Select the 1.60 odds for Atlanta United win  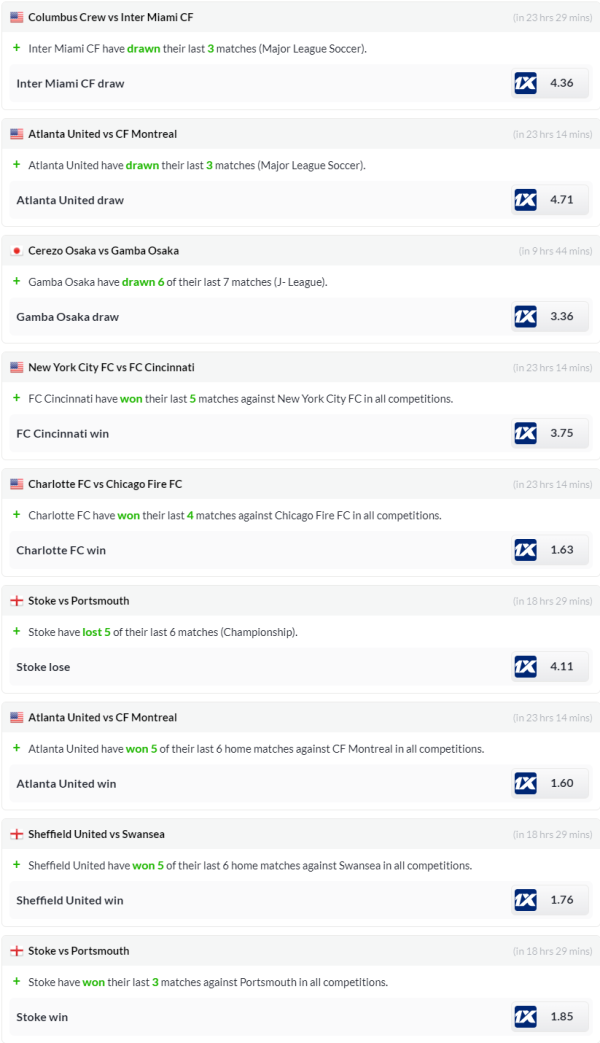(x=562, y=783)
